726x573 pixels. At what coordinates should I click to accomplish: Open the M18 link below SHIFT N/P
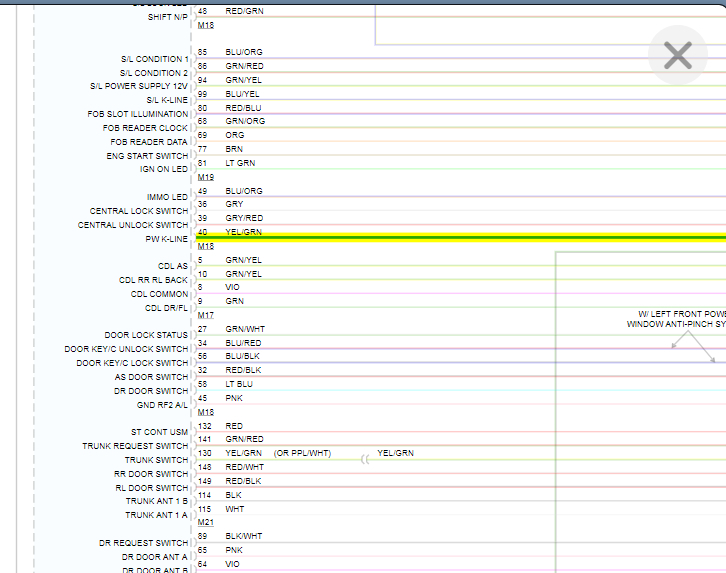(206, 25)
